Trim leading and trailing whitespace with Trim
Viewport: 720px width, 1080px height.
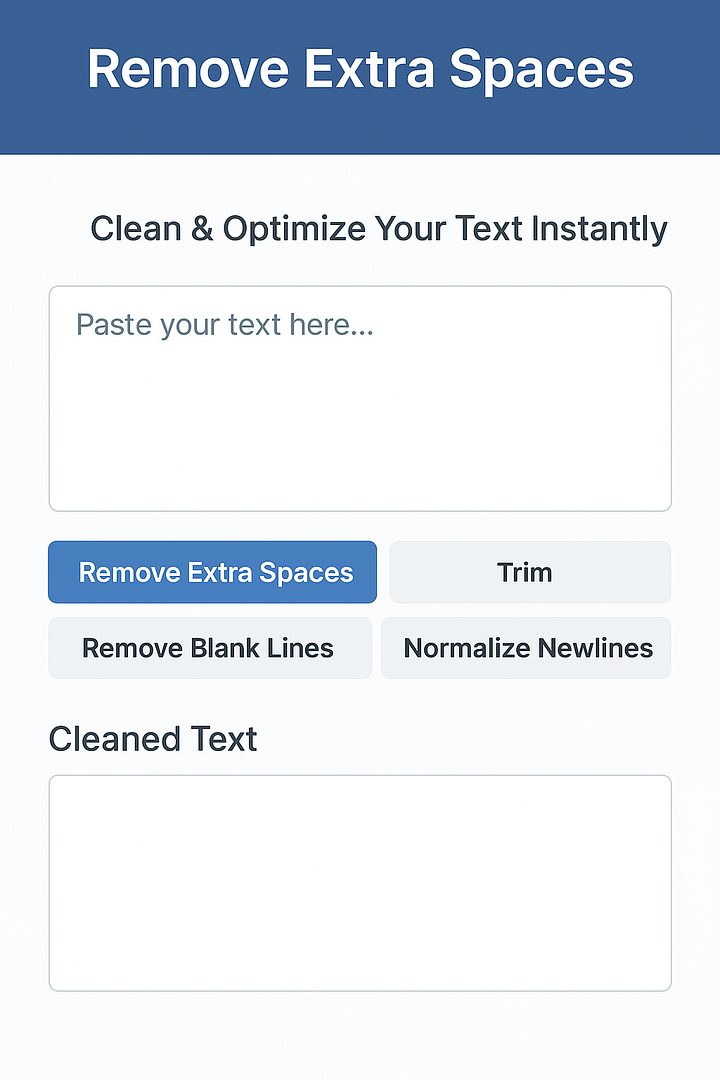(x=530, y=572)
